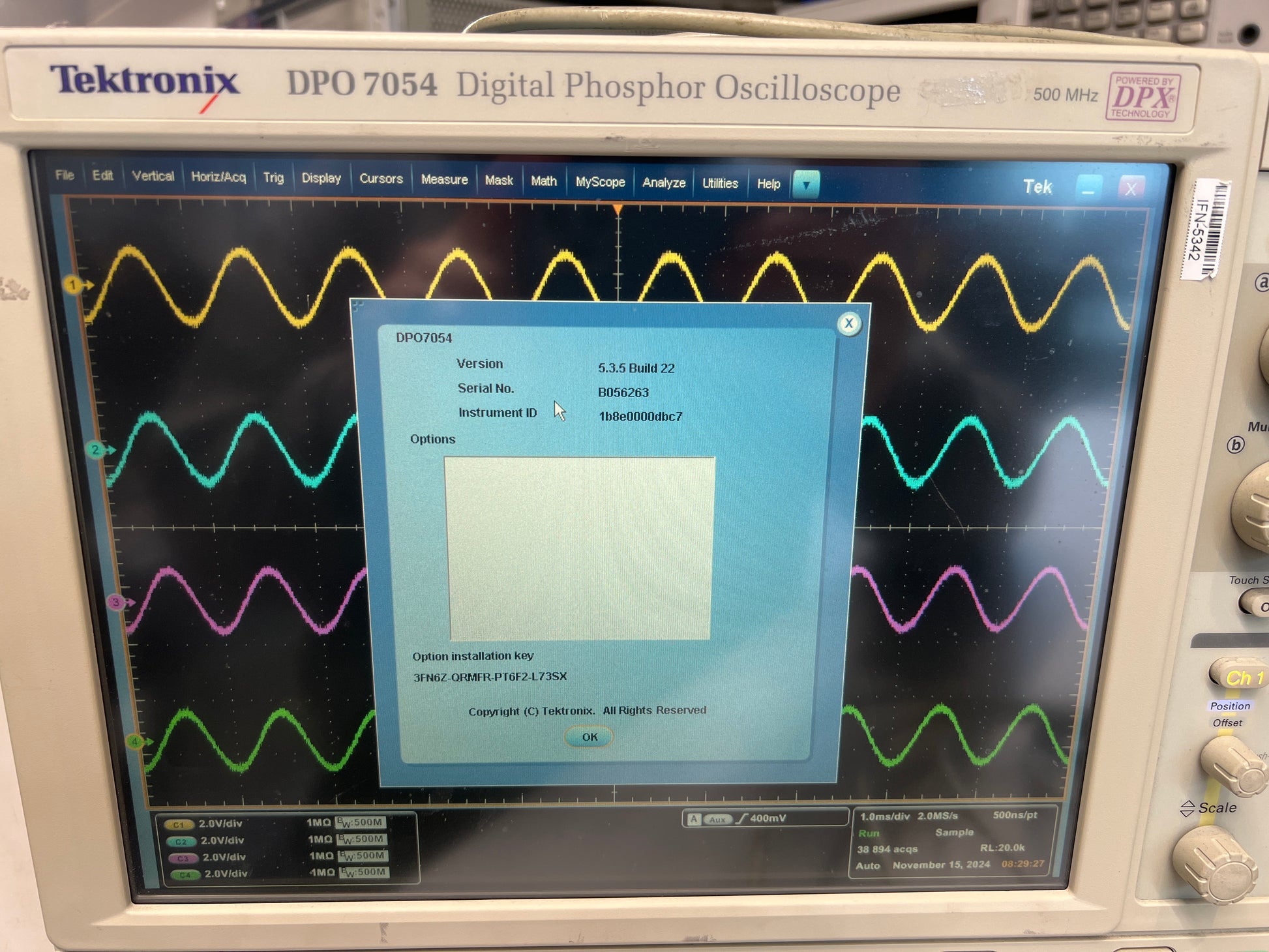The width and height of the screenshot is (1269, 952).
Task: Click the C4 2.0V/div scale readout
Action: 226,874
